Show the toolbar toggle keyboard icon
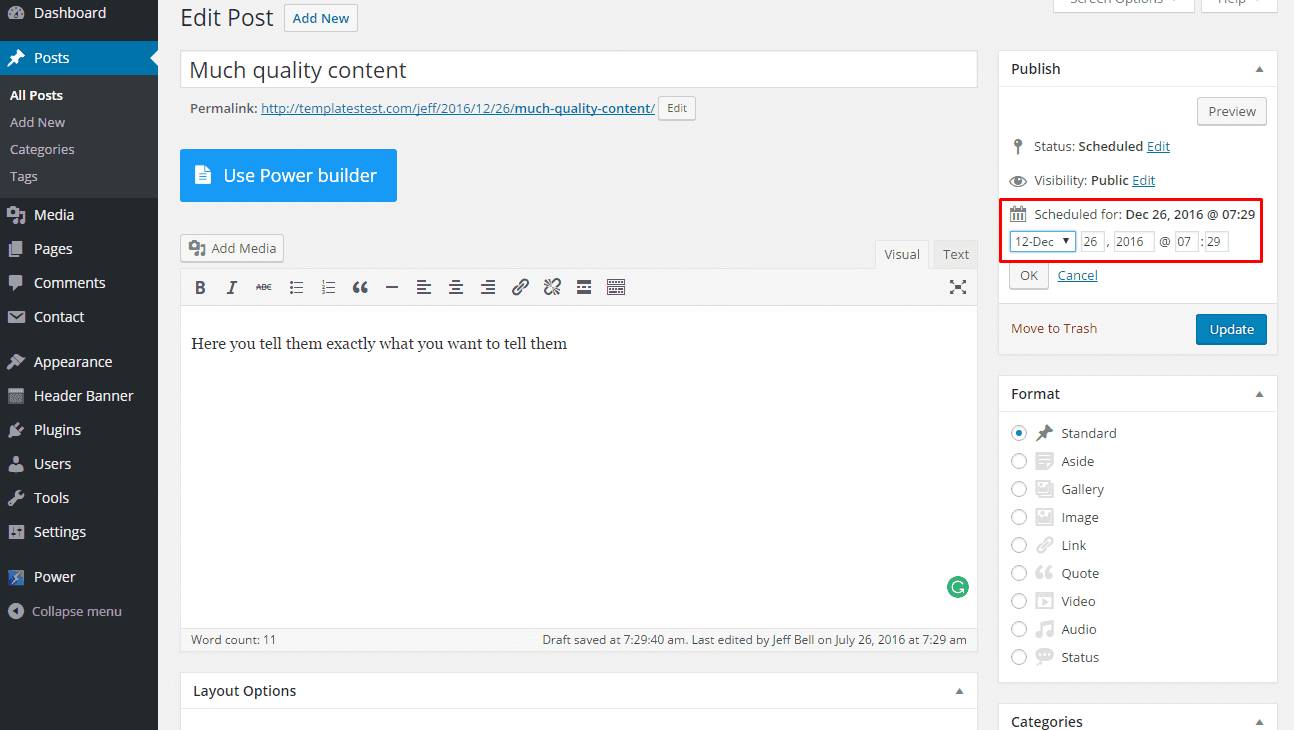Screen dimensions: 1294x730 point(616,288)
